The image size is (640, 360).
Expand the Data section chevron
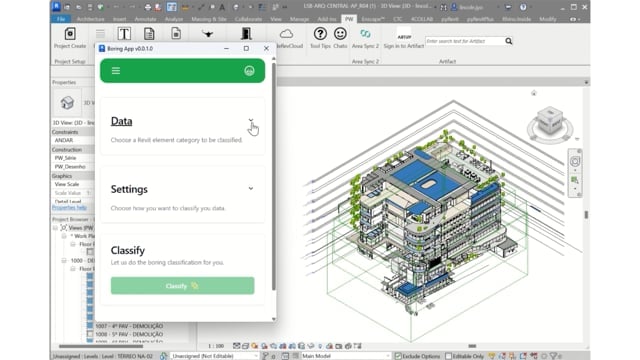(x=251, y=120)
